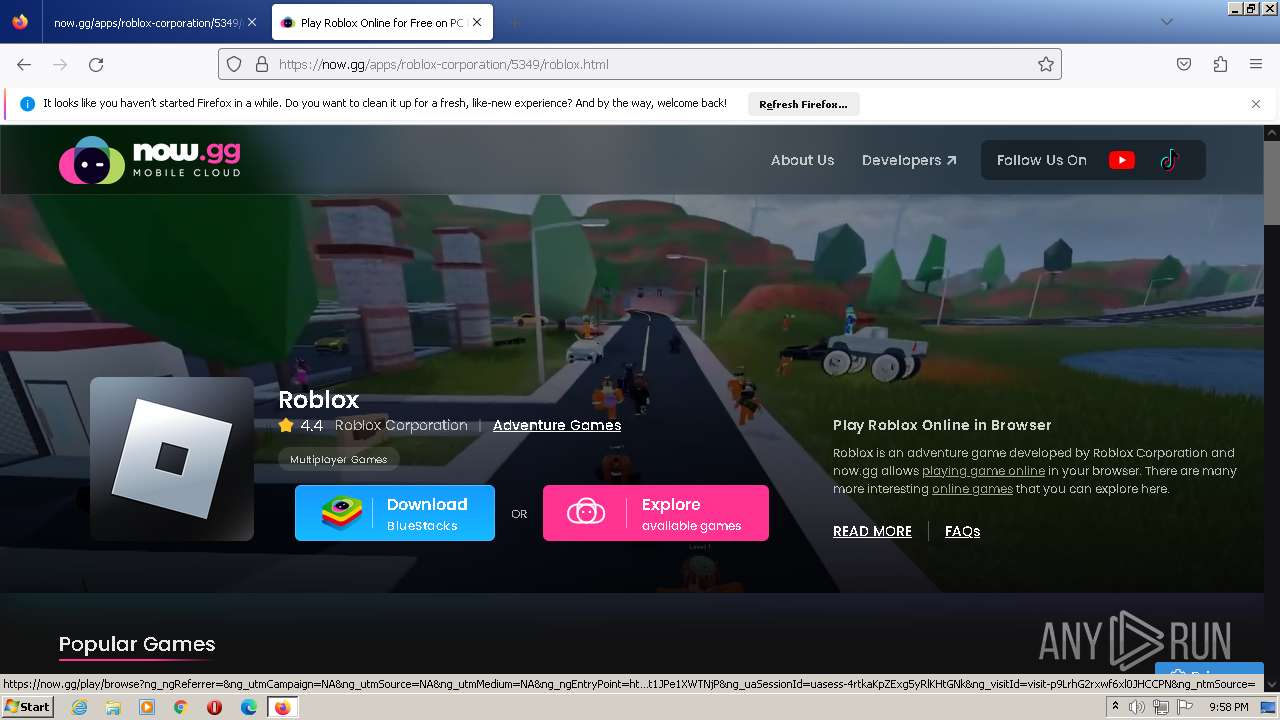Go back with the back arrow
Viewport: 1280px width, 720px height.
(x=24, y=64)
